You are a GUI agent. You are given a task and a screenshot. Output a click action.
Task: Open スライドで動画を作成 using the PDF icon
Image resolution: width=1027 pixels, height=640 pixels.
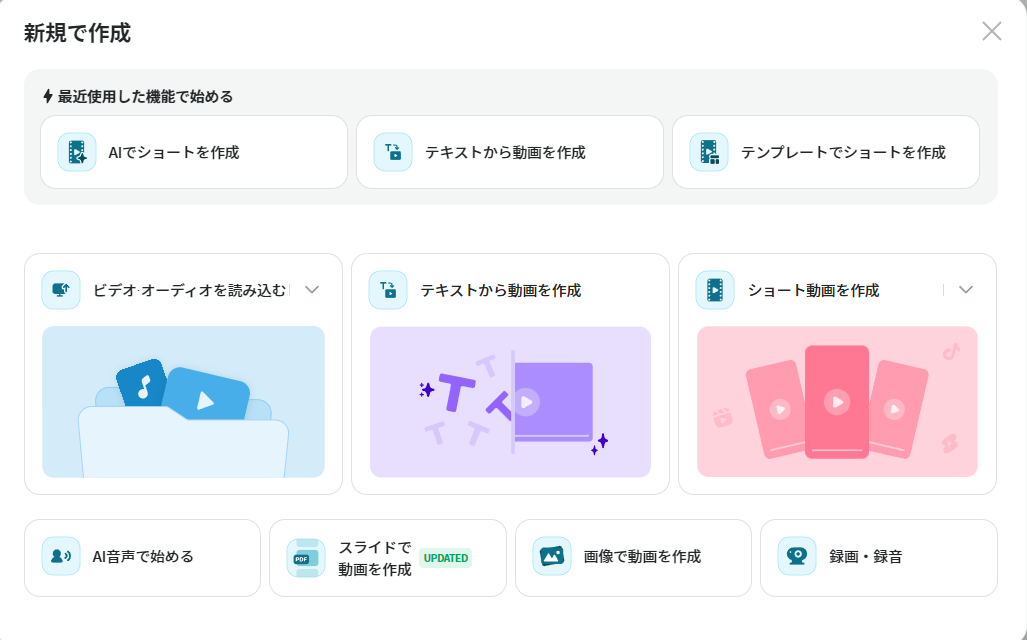click(306, 558)
